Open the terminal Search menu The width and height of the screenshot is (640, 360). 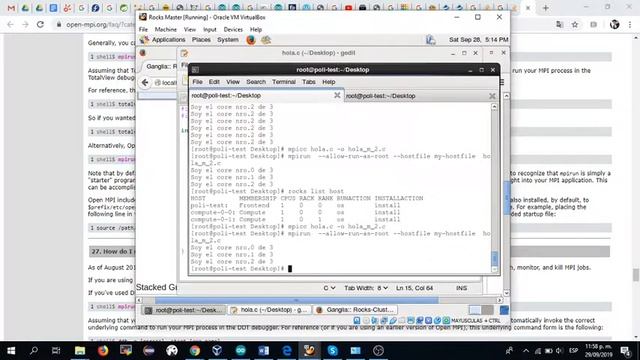tap(256, 82)
